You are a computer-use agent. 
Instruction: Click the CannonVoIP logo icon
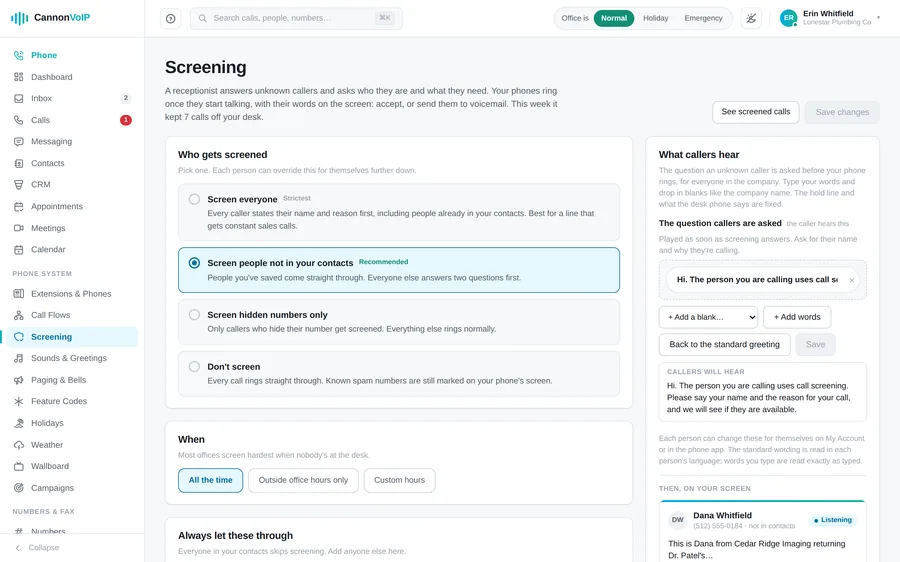(x=20, y=18)
